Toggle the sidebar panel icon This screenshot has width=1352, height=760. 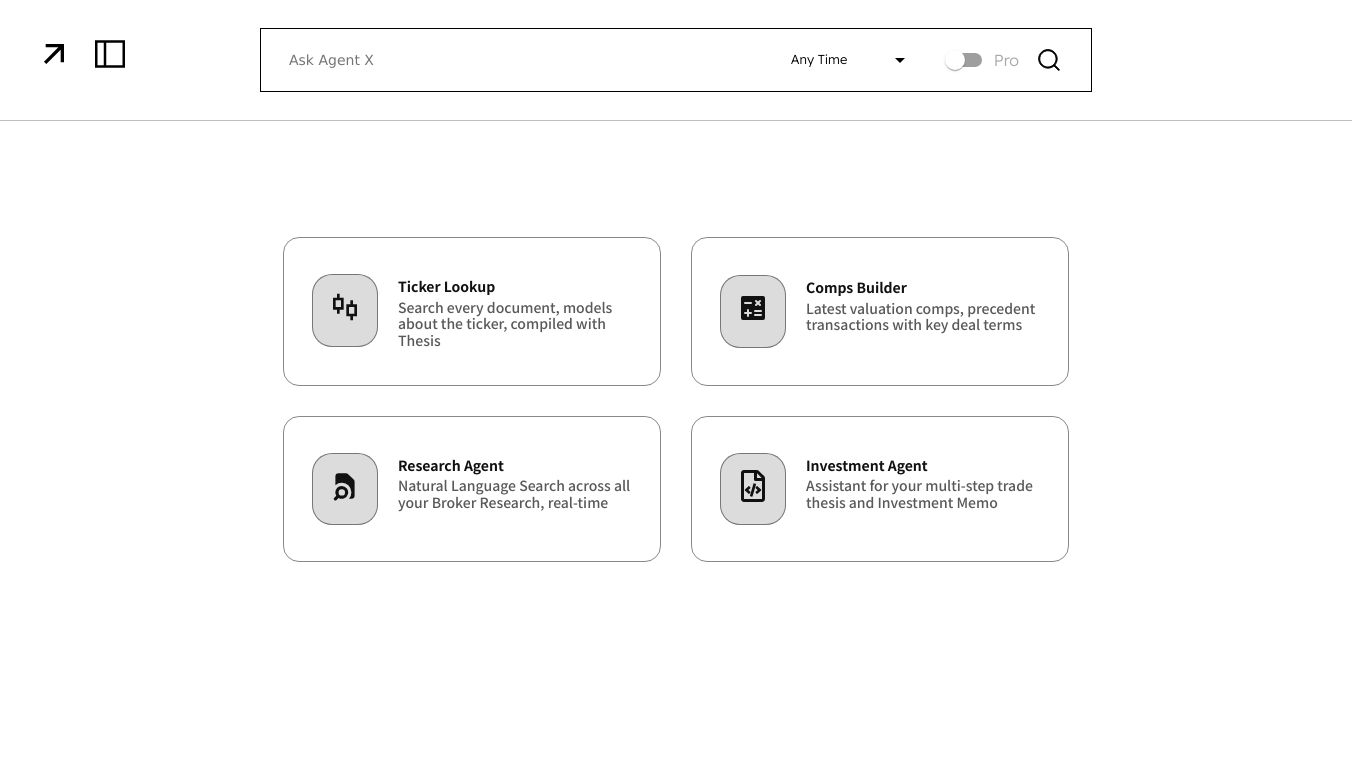(x=110, y=54)
